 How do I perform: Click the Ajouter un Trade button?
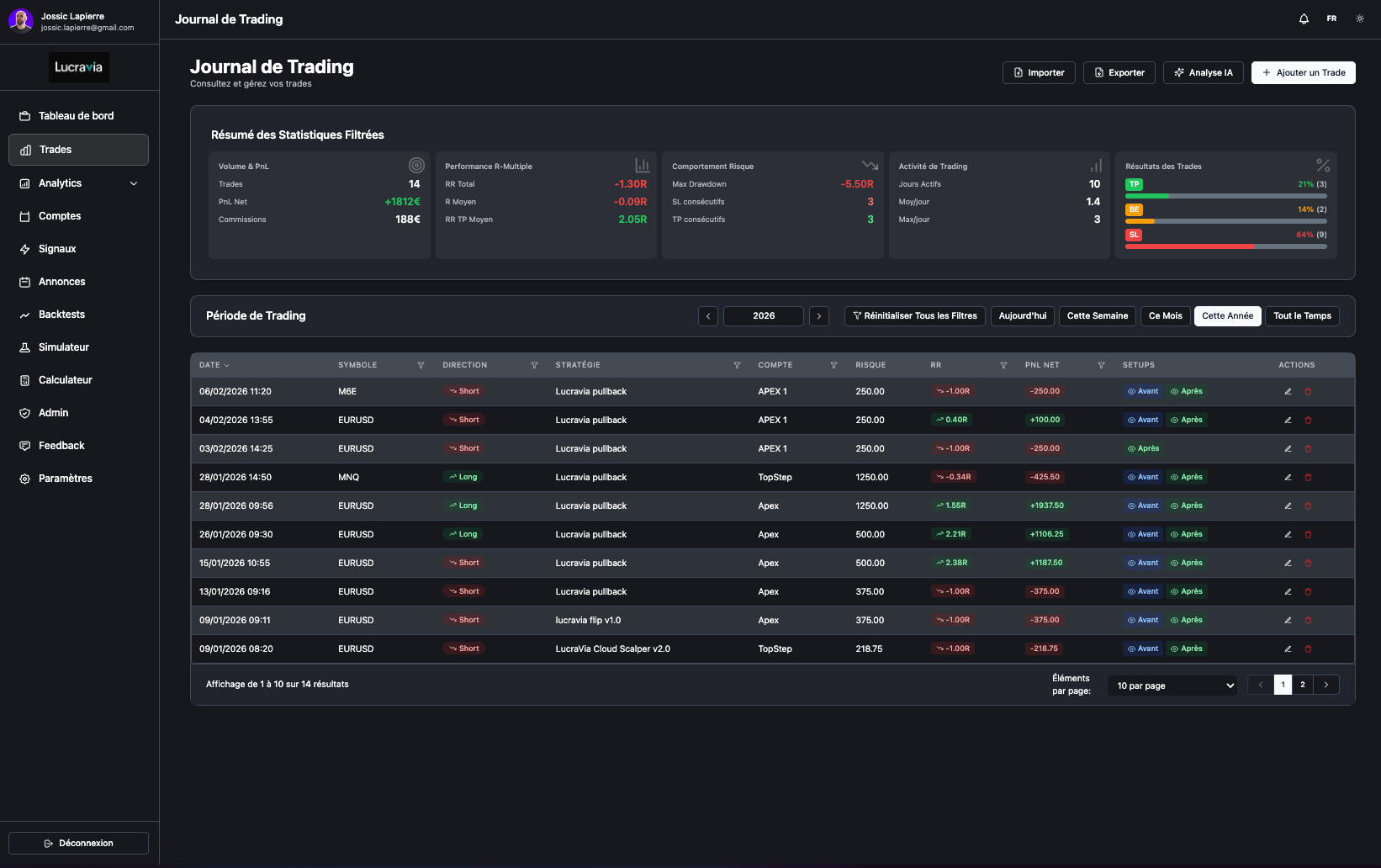pyautogui.click(x=1303, y=73)
